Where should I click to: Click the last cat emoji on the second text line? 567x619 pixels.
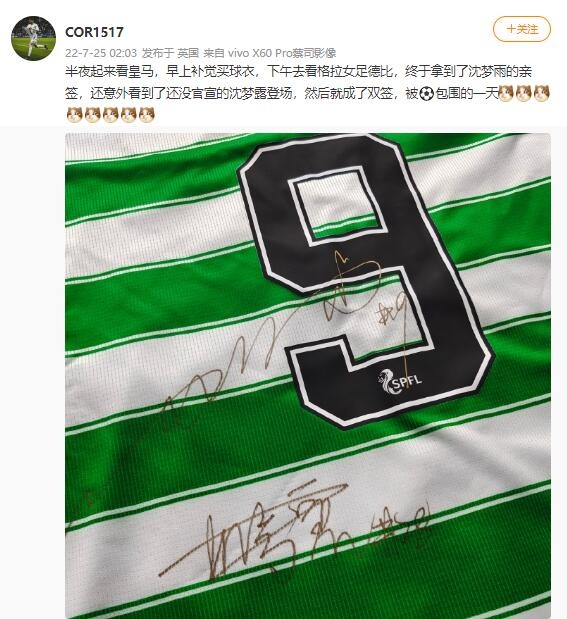541,94
